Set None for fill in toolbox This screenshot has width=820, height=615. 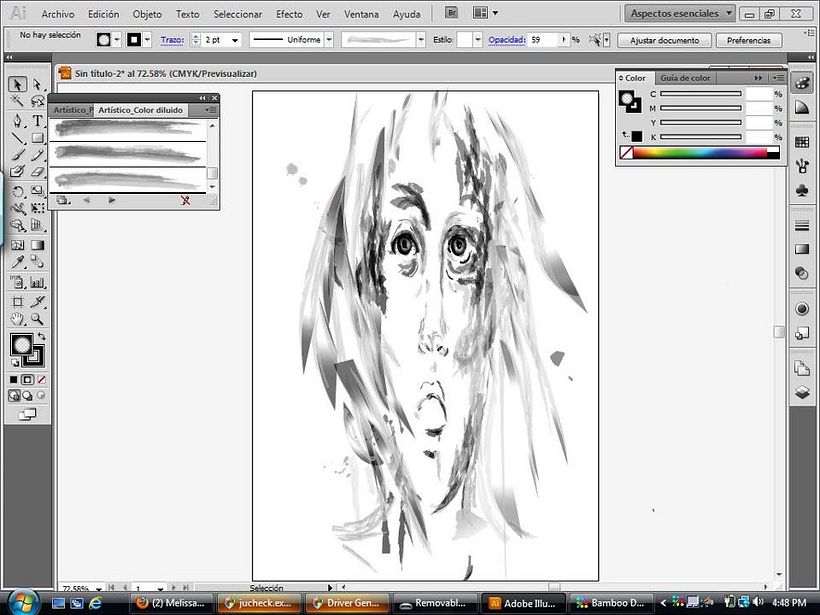click(41, 380)
